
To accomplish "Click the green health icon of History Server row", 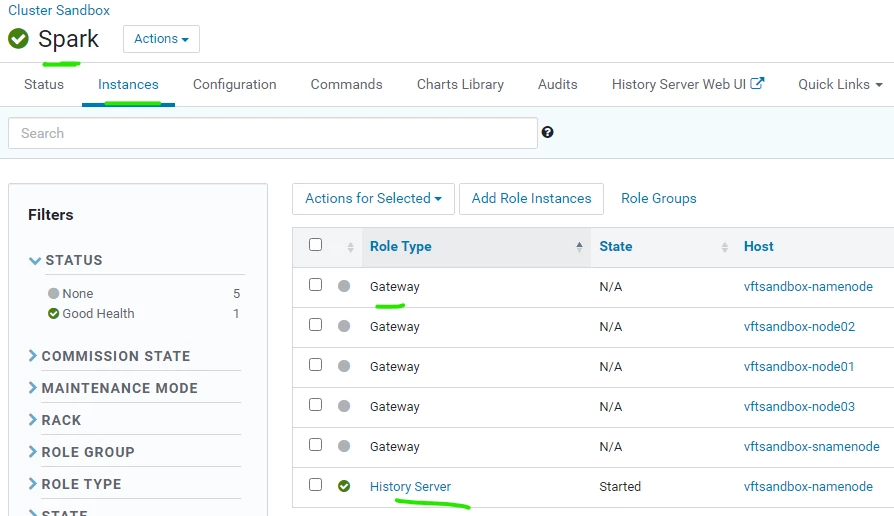I will click(x=344, y=486).
